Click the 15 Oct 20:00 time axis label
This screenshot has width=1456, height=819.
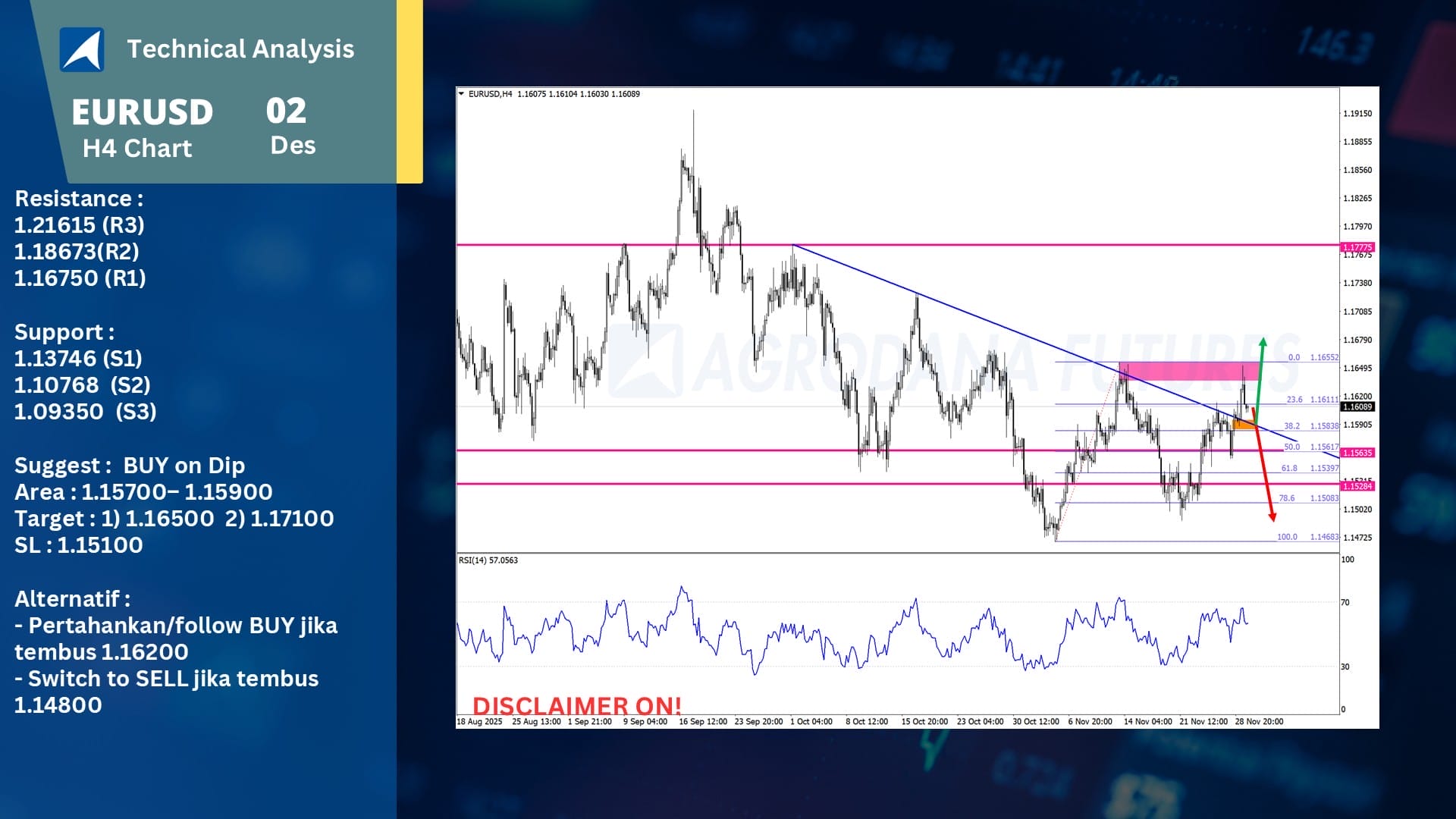(x=924, y=722)
